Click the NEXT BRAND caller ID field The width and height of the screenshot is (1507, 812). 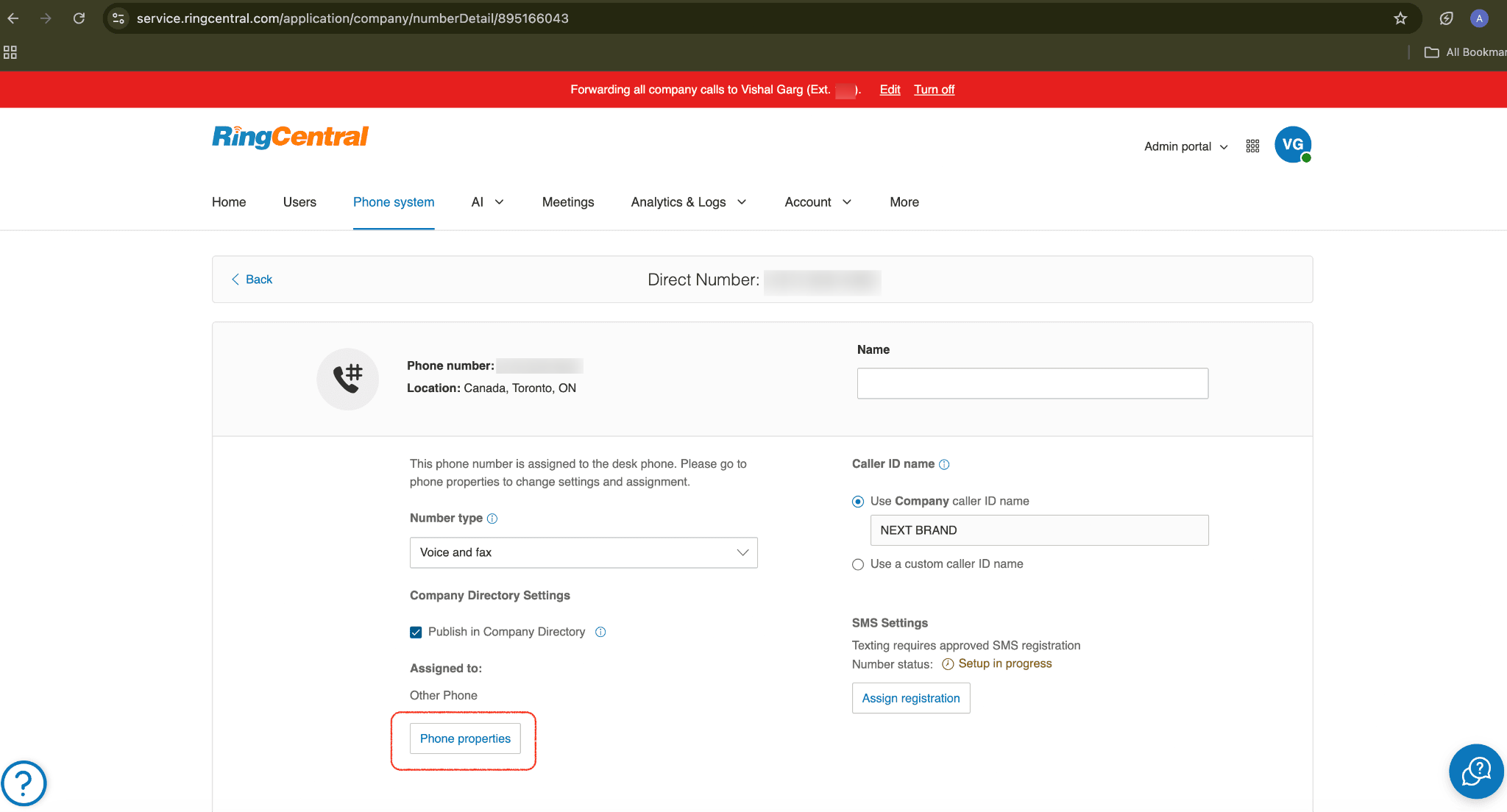pos(1039,530)
